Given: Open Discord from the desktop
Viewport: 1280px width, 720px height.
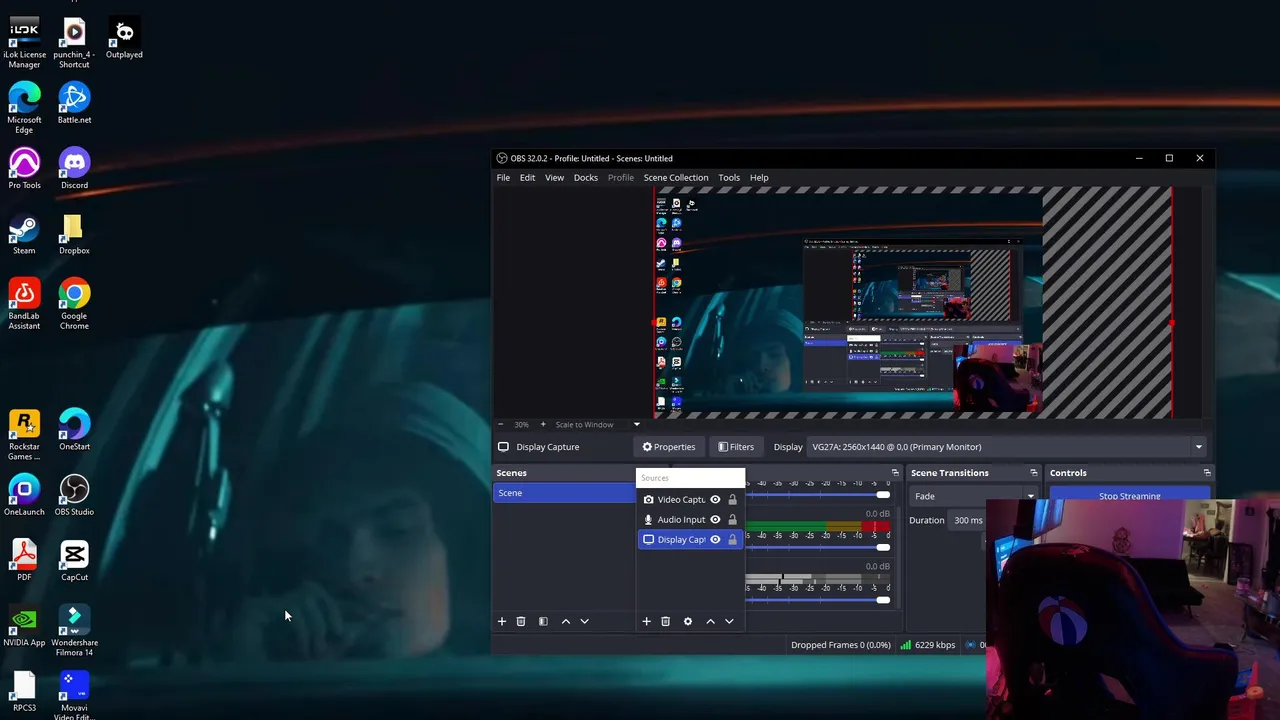Looking at the screenshot, I should (74, 169).
